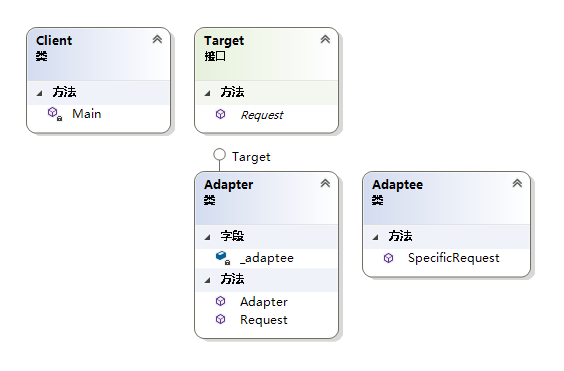Click the Target label beside lollipop
This screenshot has height=371, width=564.
(251, 157)
